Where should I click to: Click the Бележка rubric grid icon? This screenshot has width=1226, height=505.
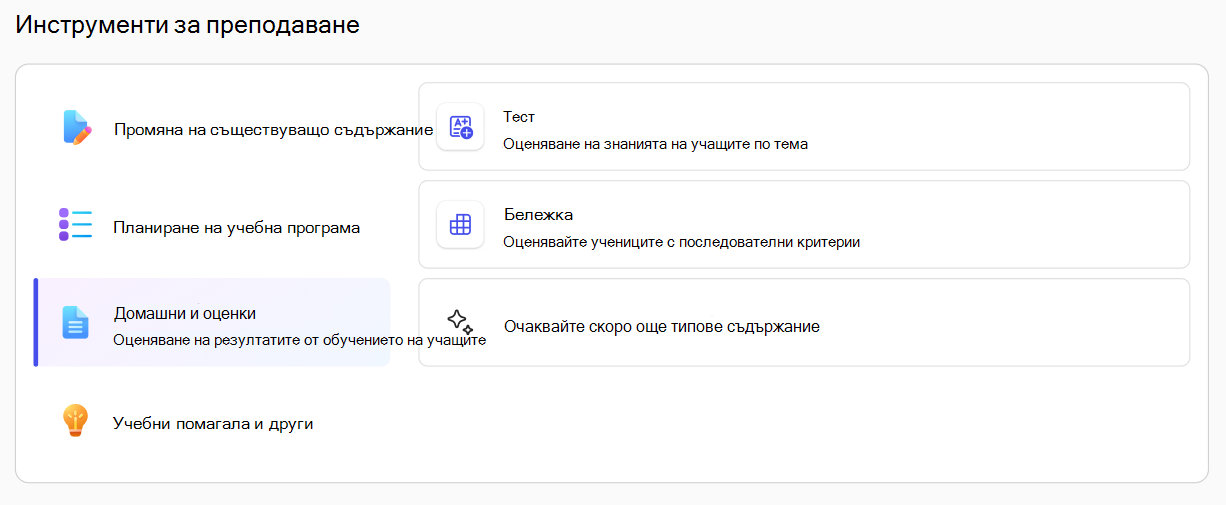click(x=460, y=225)
